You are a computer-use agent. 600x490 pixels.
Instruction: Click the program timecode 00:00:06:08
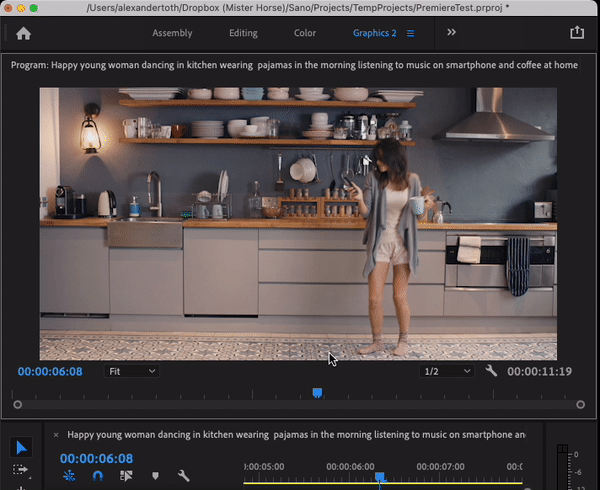click(x=50, y=372)
